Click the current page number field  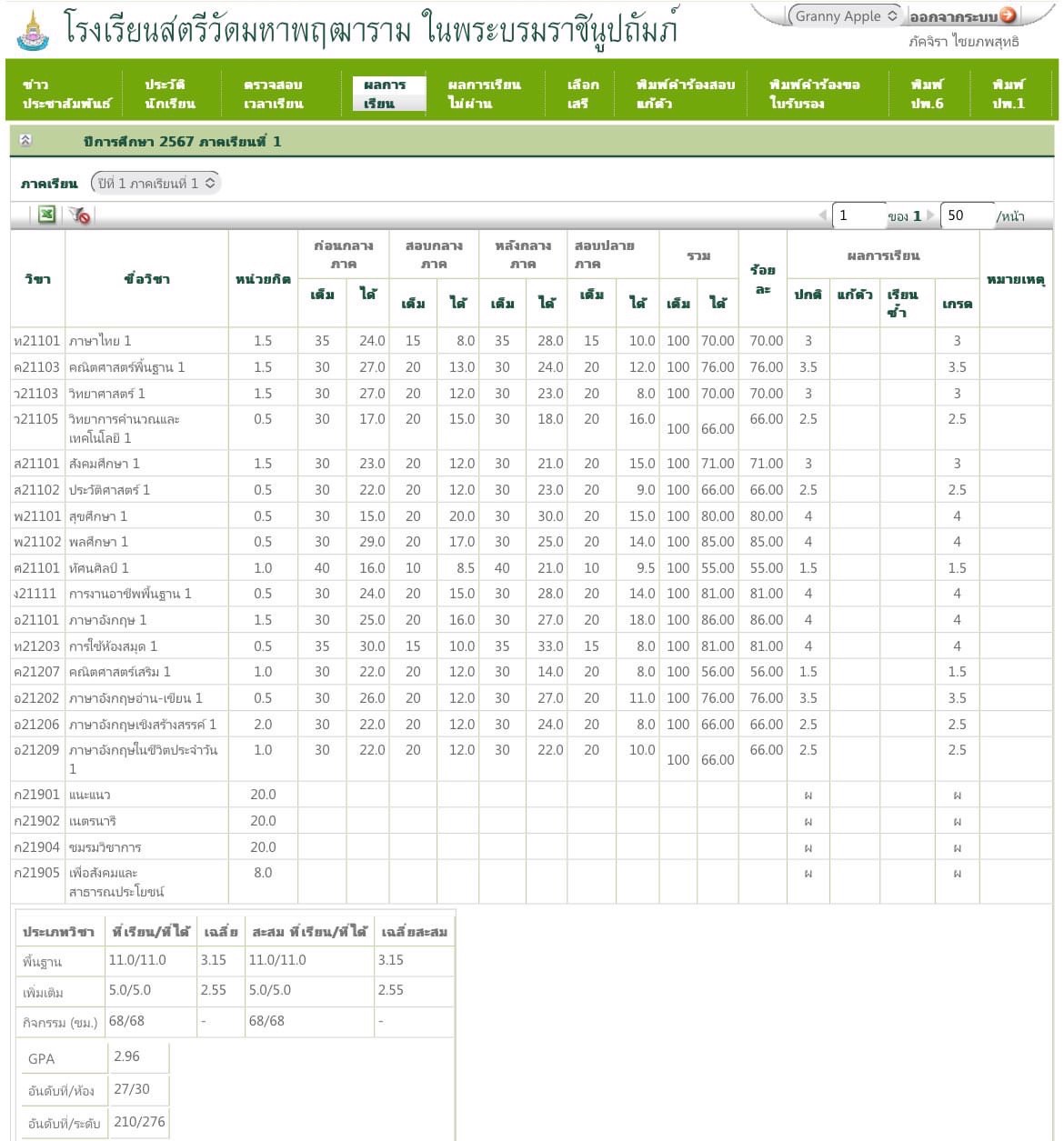coord(860,215)
